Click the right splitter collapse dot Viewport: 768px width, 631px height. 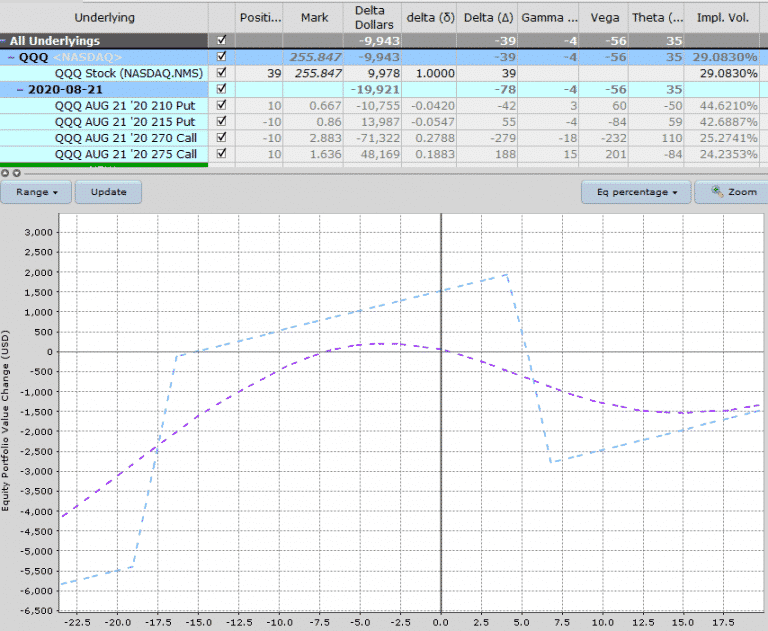(x=14, y=172)
